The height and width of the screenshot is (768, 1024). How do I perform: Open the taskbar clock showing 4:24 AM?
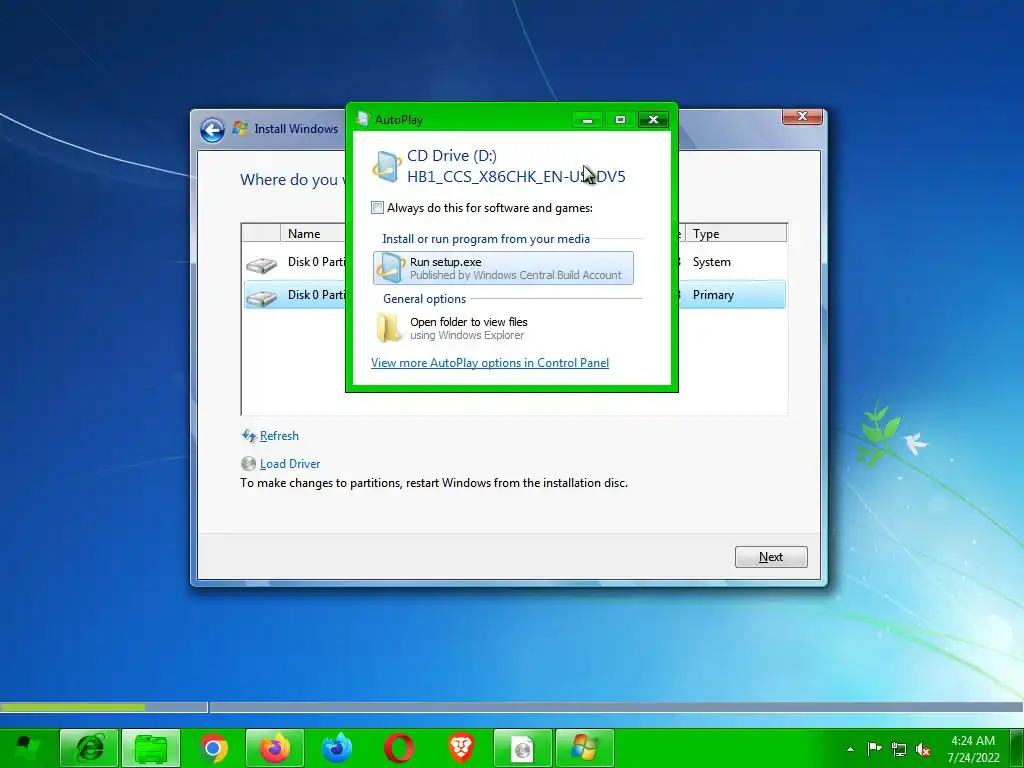point(973,749)
